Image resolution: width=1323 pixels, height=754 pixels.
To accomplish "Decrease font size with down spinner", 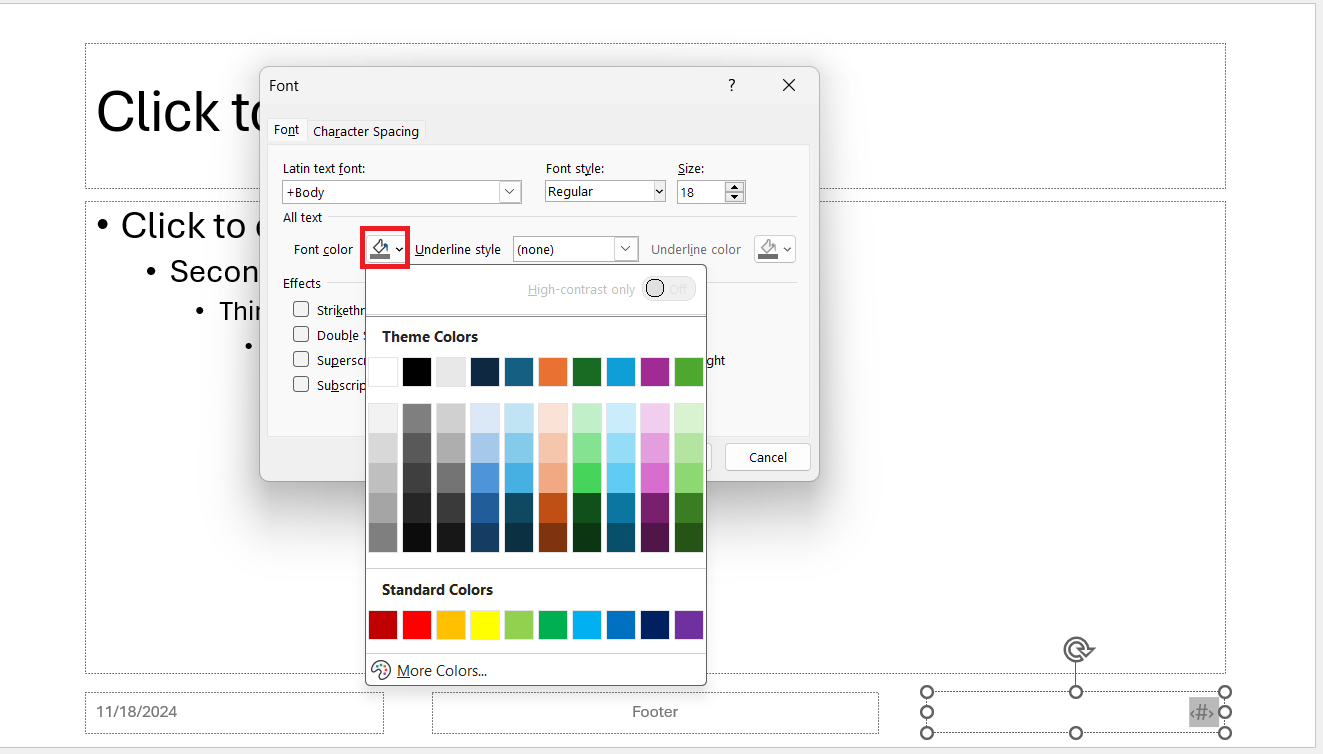I will [x=735, y=197].
